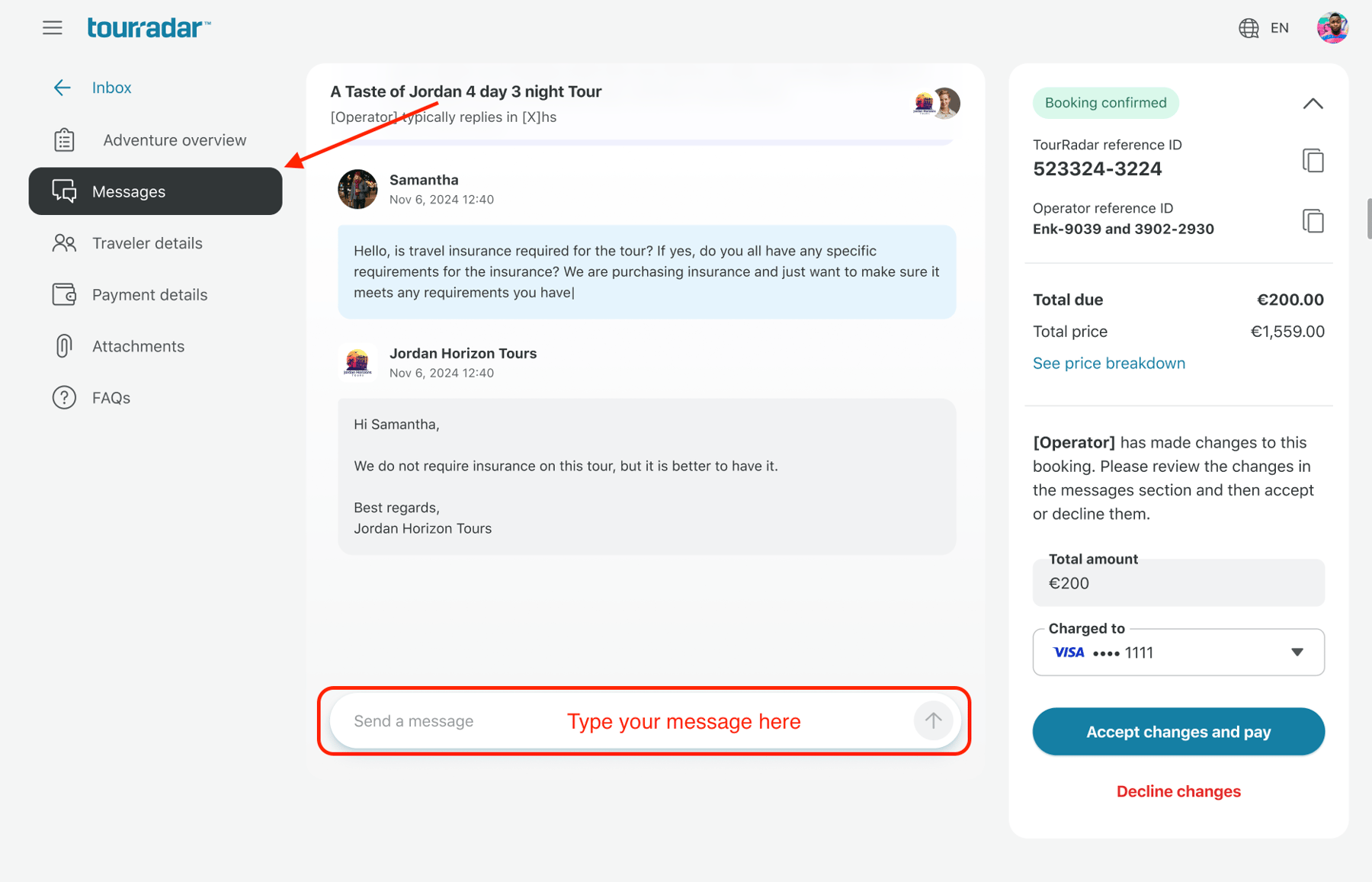Copy the TourRadar reference ID
The width and height of the screenshot is (1372, 882).
1313,160
